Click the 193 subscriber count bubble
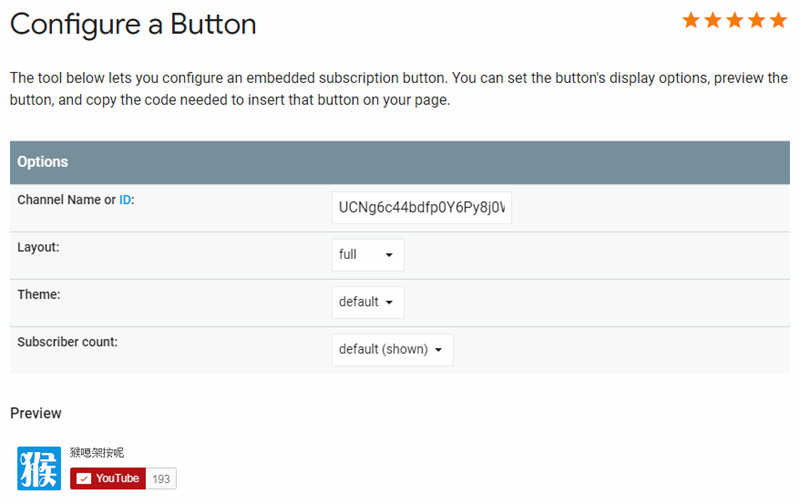Viewport: 800px width, 504px height. coord(161,479)
